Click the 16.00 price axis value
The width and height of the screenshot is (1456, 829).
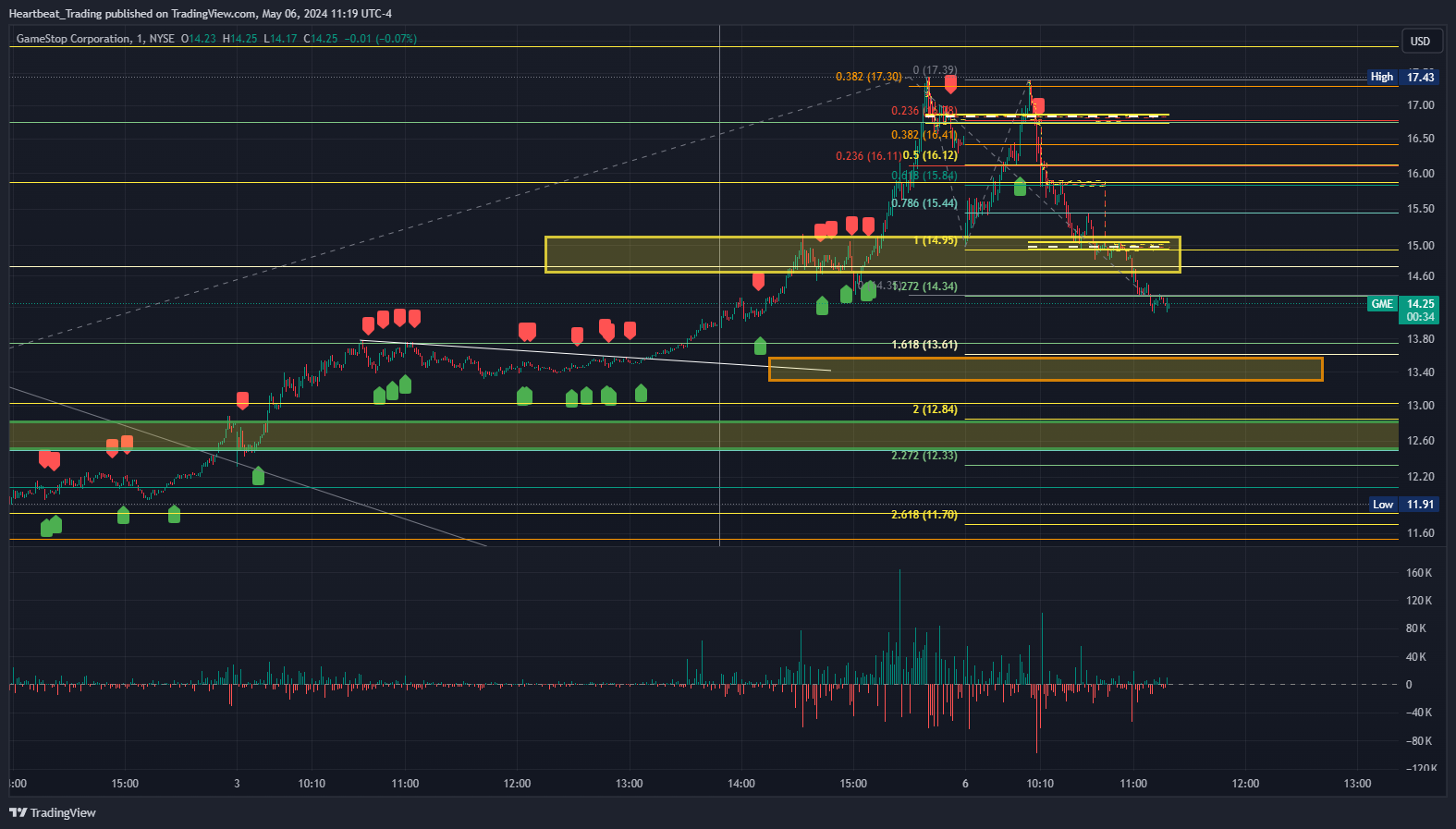click(x=1420, y=174)
